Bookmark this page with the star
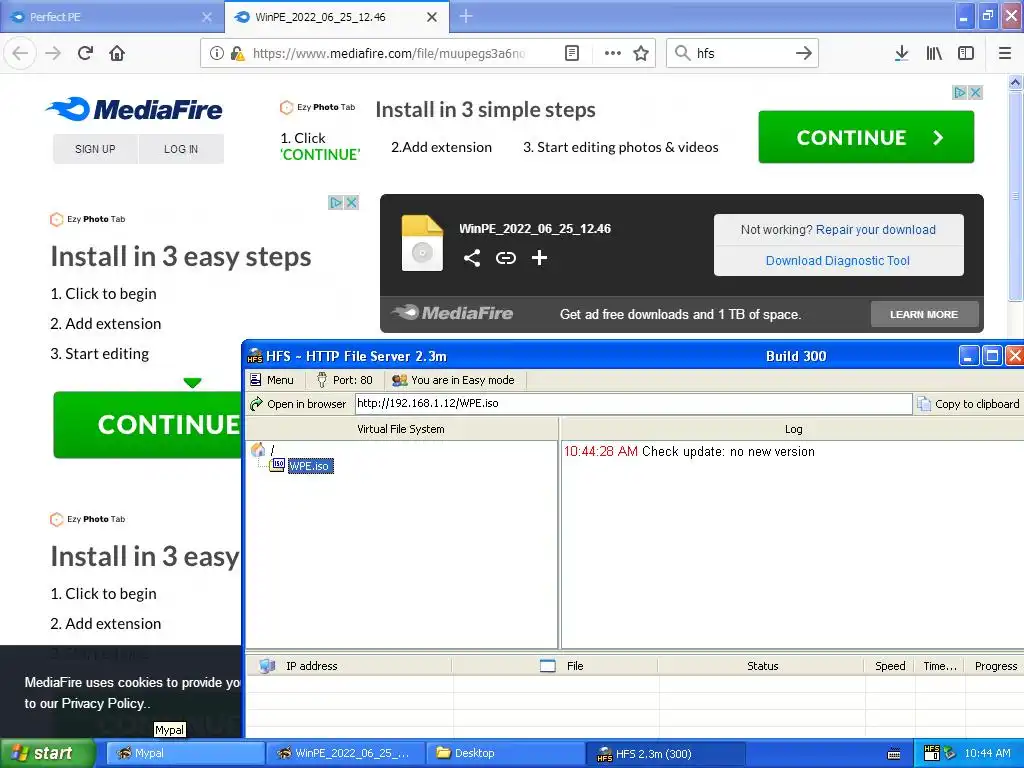 (641, 54)
